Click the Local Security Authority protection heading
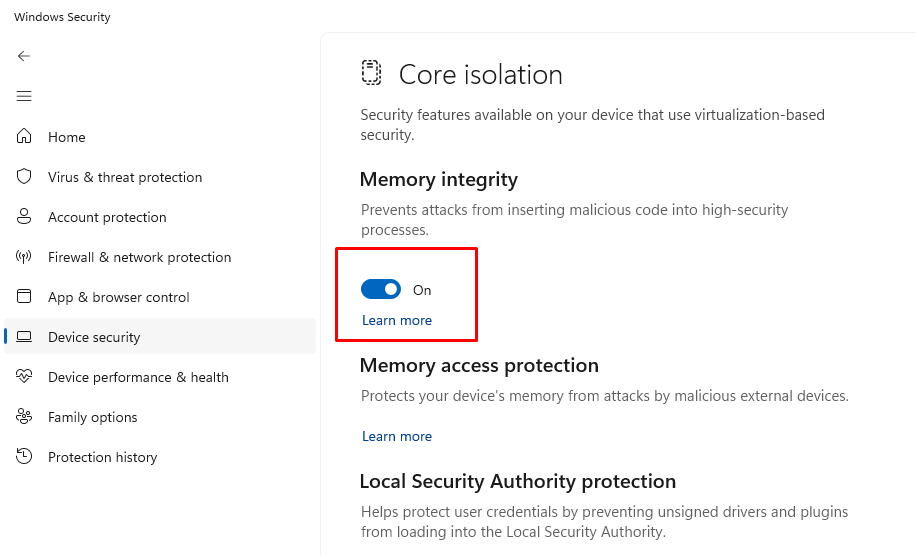 (518, 482)
